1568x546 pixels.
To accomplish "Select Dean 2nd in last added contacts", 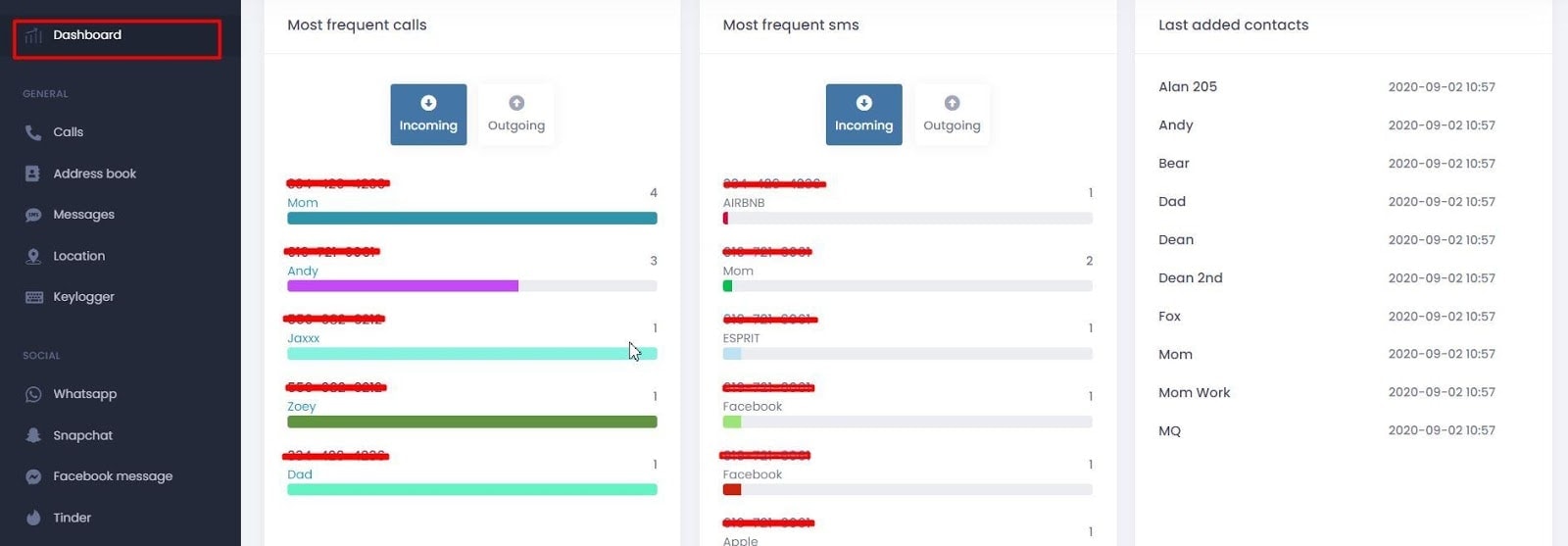I will [1190, 278].
